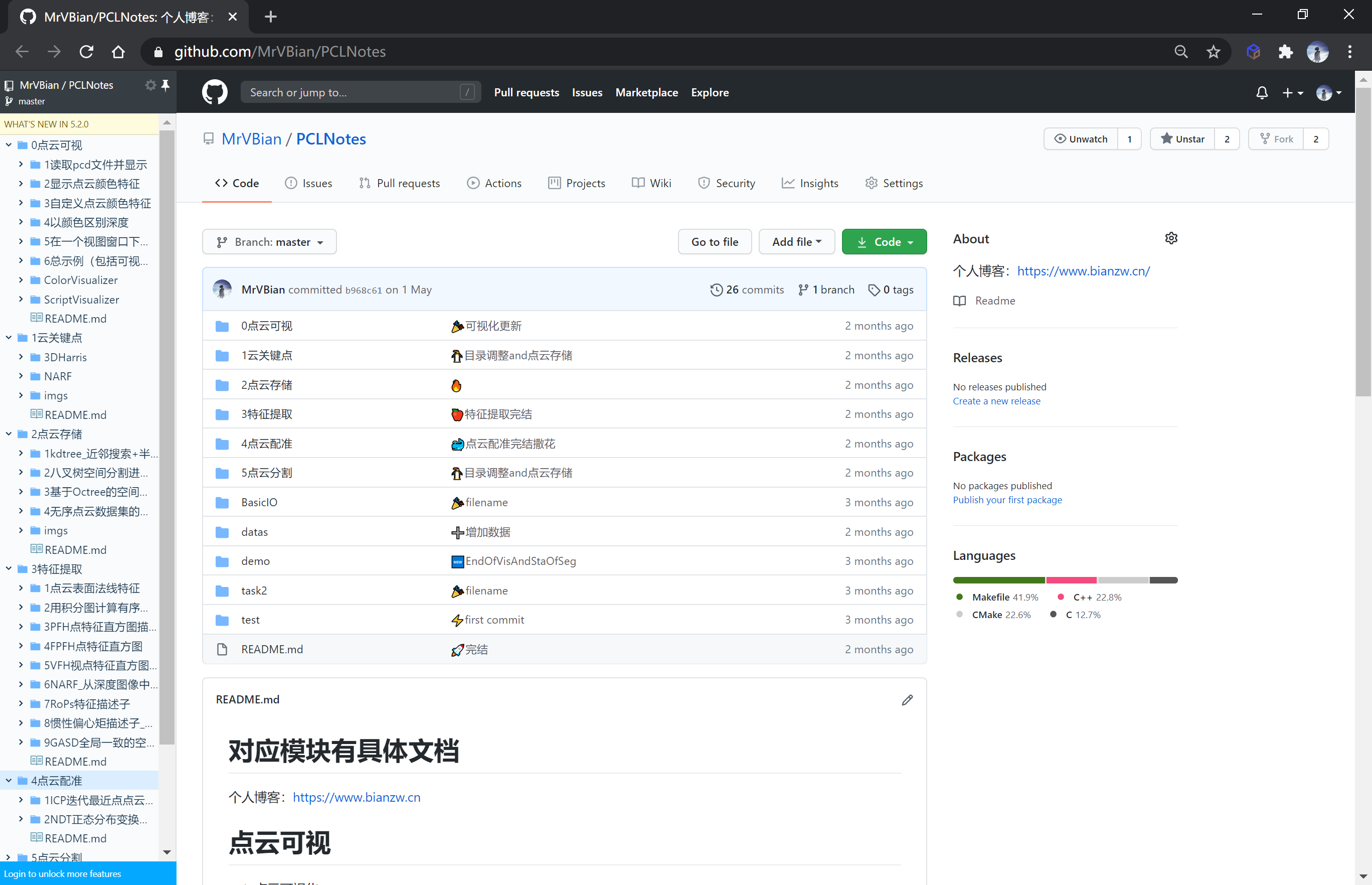Open the green Code download dropdown
The height and width of the screenshot is (885, 1372).
[x=884, y=242]
